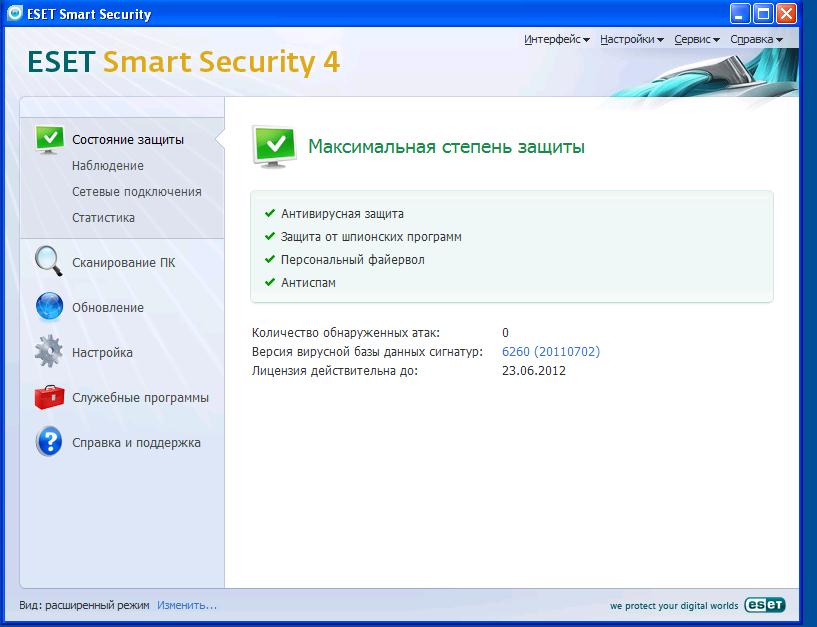
Task: Click the we protect your digital worlds slogan
Action: (x=674, y=606)
